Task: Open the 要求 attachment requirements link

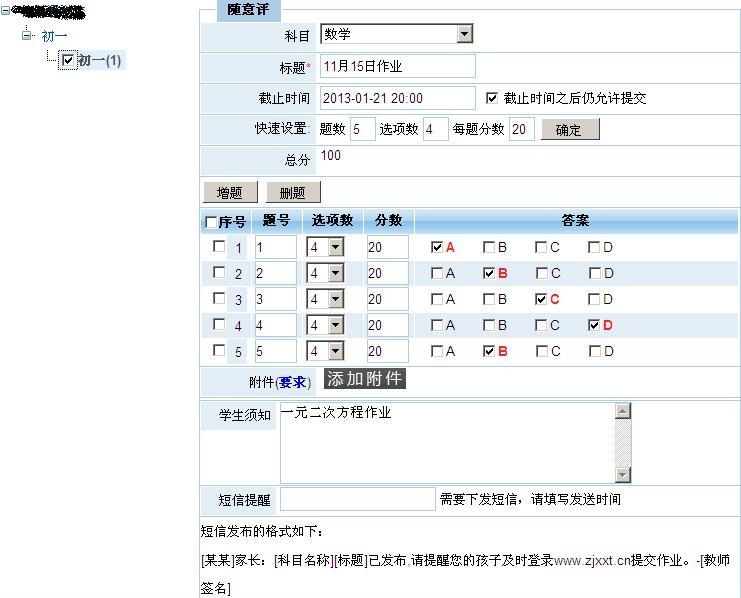Action: 292,382
